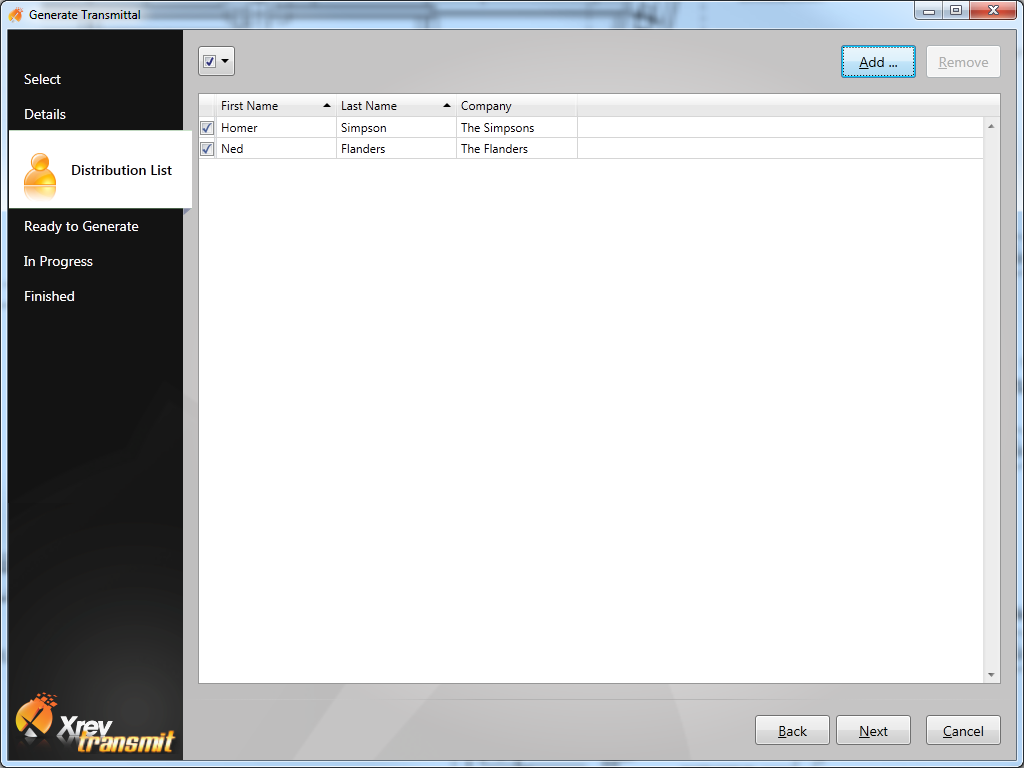This screenshot has width=1024, height=768.
Task: Sort by First Name column header
Action: [x=276, y=106]
